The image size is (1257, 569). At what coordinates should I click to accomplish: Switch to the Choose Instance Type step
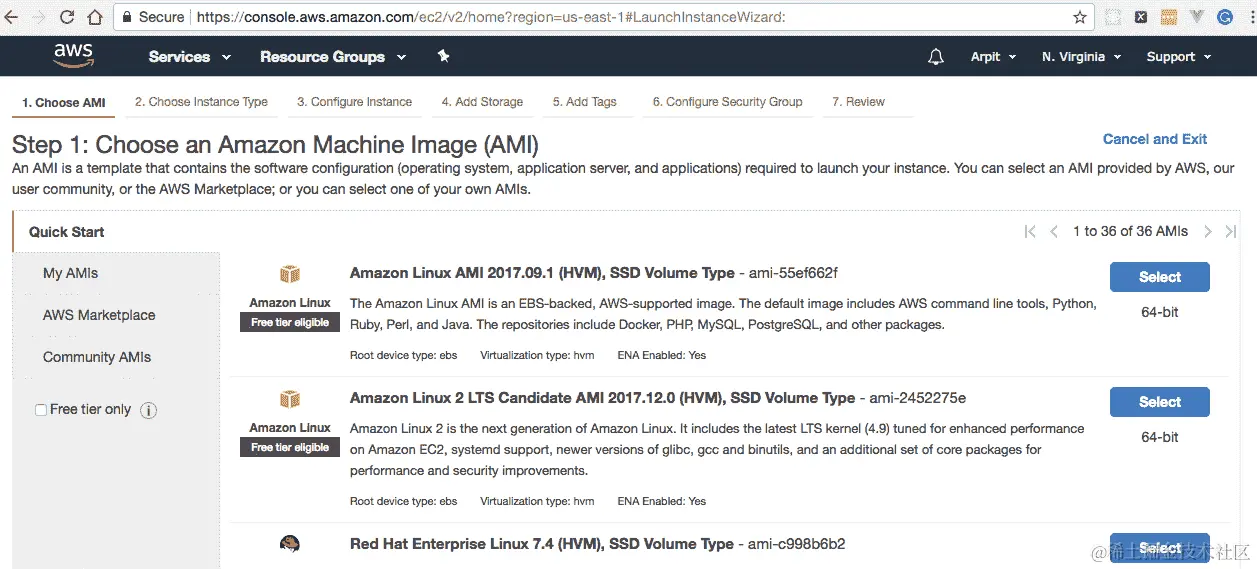(201, 102)
